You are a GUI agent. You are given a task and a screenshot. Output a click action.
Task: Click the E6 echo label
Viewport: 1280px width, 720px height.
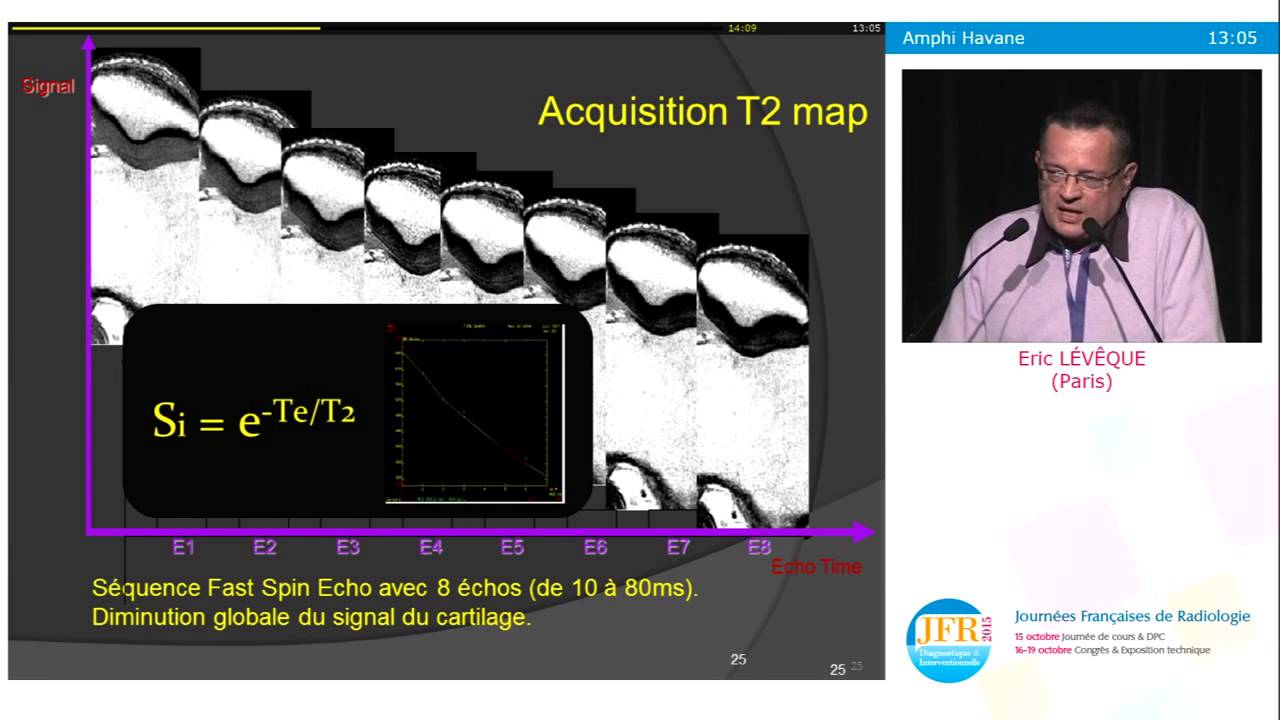click(x=595, y=547)
